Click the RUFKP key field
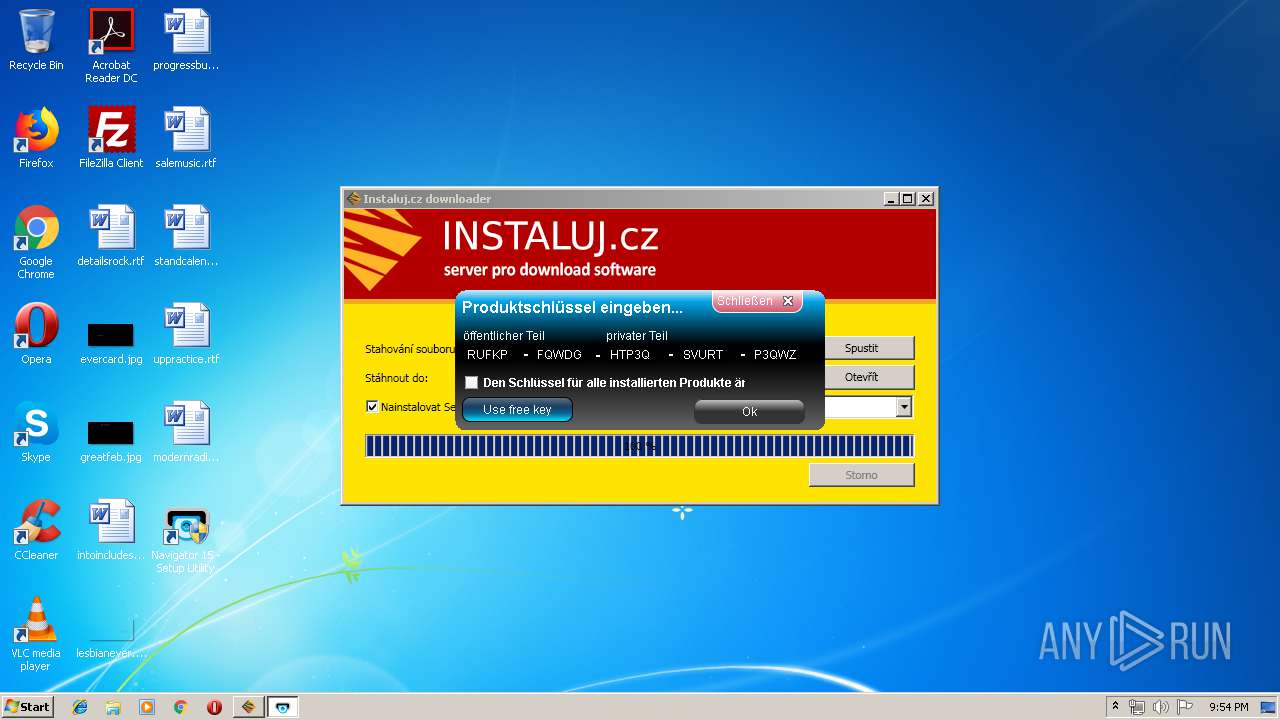Screen dimensions: 1280x720 488,355
